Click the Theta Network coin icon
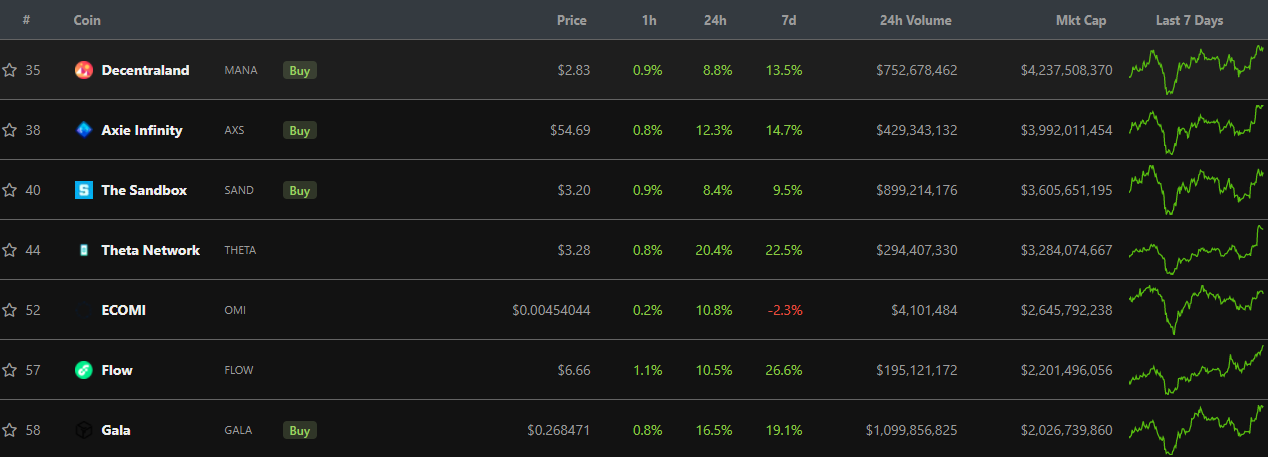The height and width of the screenshot is (457, 1268). coord(84,250)
